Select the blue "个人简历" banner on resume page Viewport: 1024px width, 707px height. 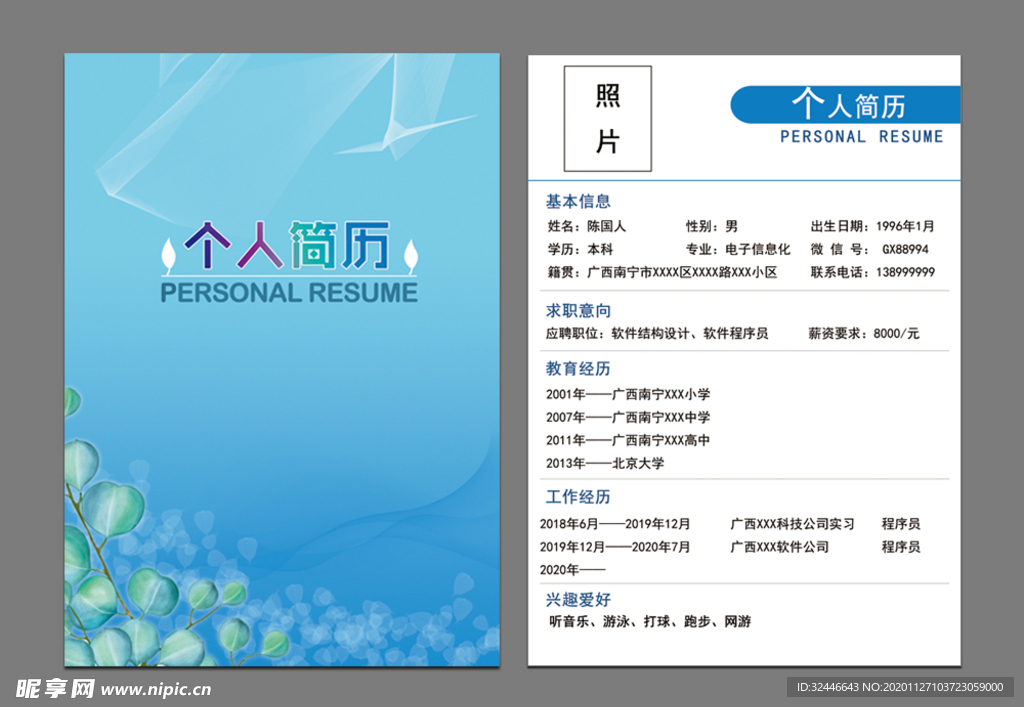[x=845, y=104]
